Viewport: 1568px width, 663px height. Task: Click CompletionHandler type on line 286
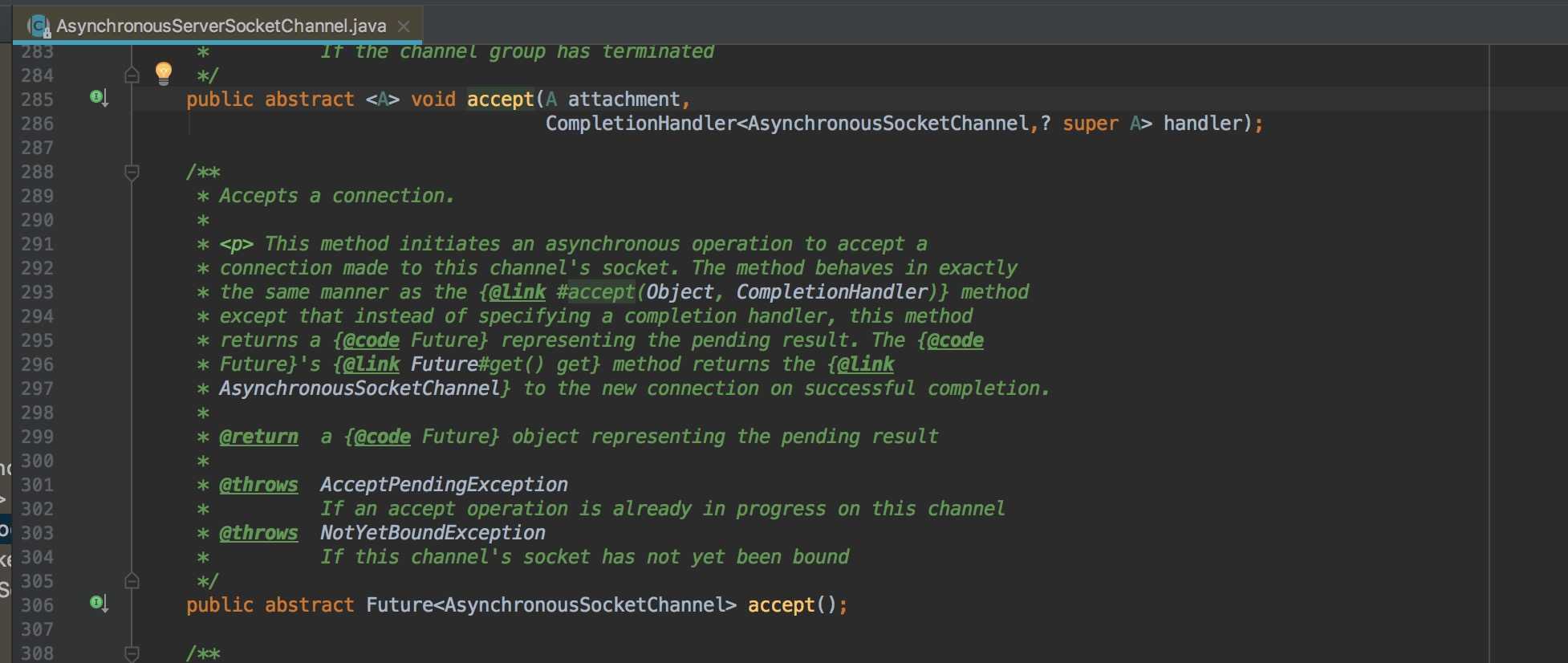tap(641, 124)
